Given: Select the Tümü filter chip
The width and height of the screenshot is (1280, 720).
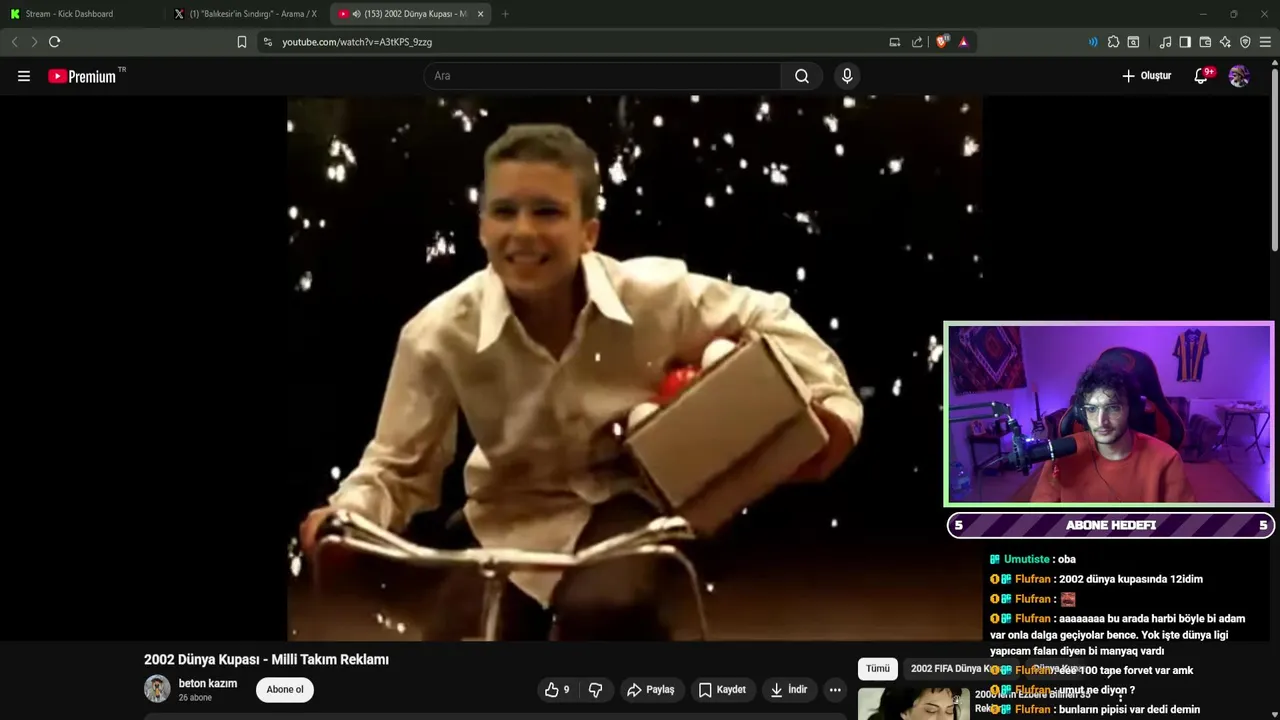Looking at the screenshot, I should (878, 669).
